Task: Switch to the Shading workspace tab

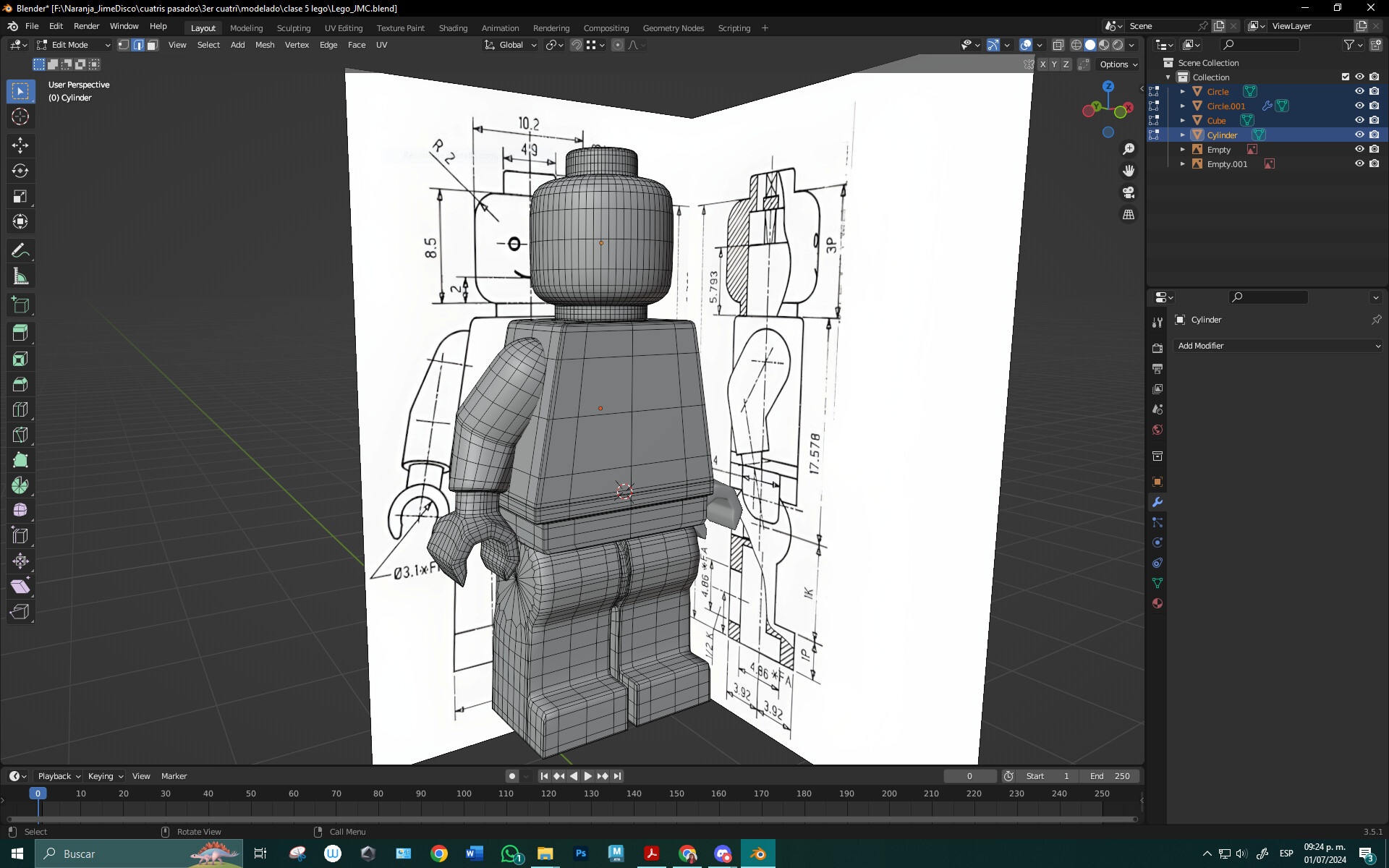Action: (x=453, y=27)
